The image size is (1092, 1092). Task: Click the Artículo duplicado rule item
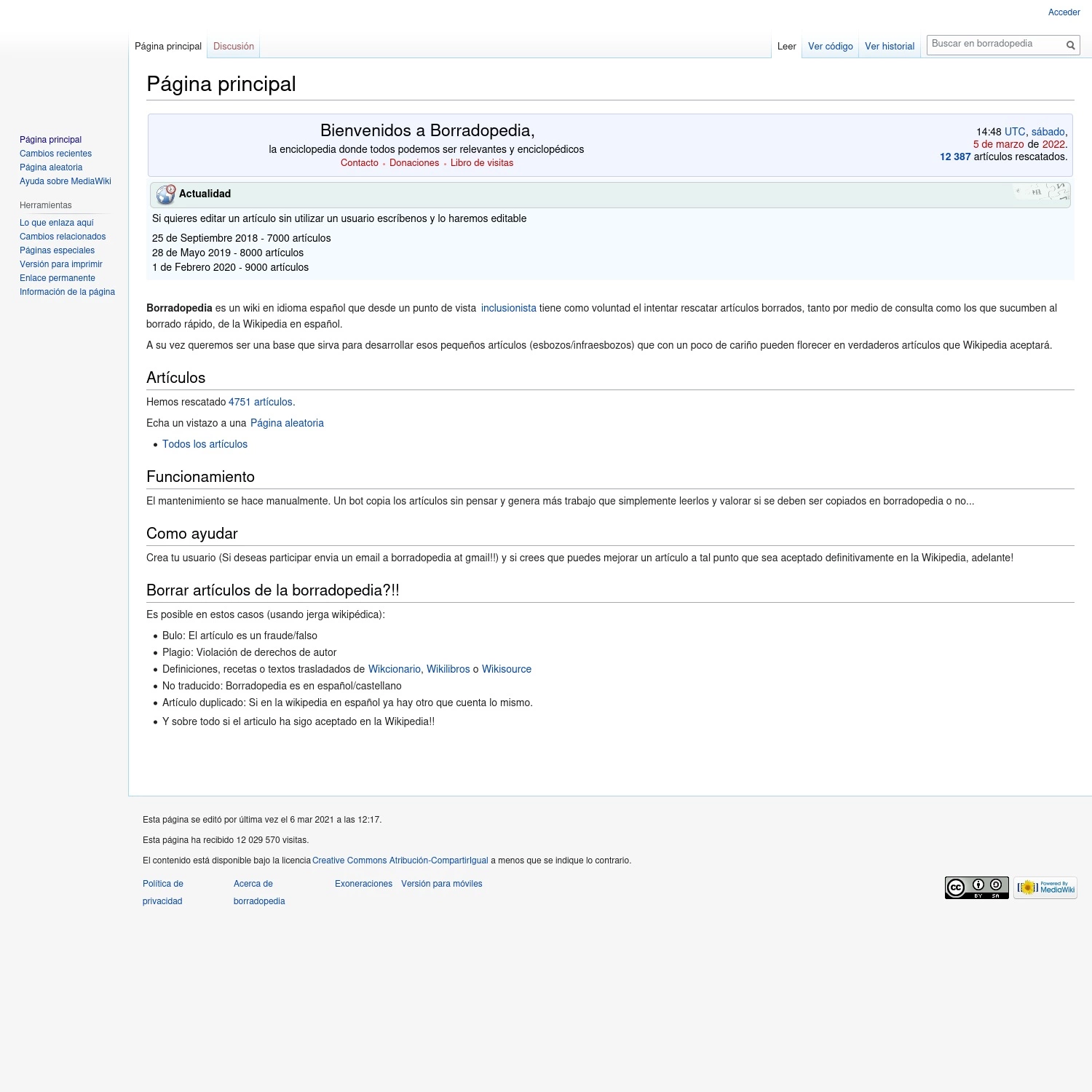pos(347,703)
